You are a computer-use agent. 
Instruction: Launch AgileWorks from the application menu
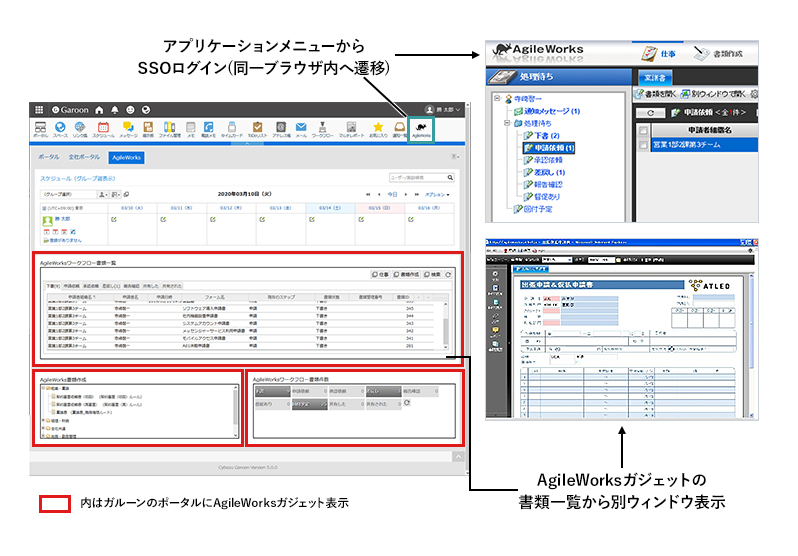(421, 130)
